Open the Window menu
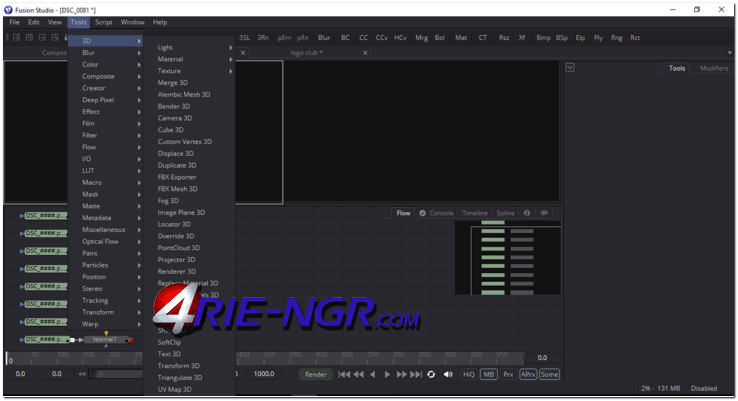This screenshot has width=738, height=401. pos(132,22)
